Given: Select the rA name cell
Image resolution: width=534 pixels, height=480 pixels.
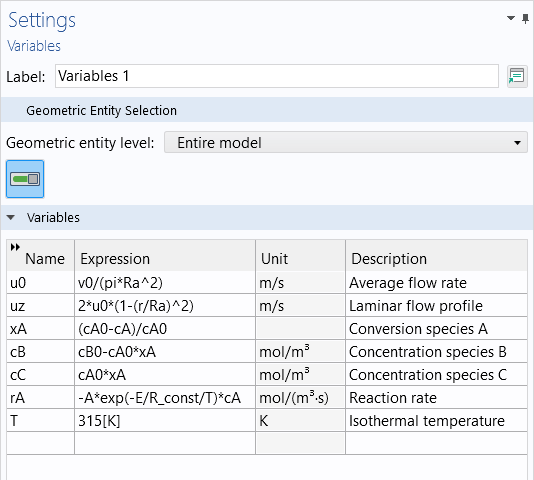Looking at the screenshot, I should coord(41,398).
